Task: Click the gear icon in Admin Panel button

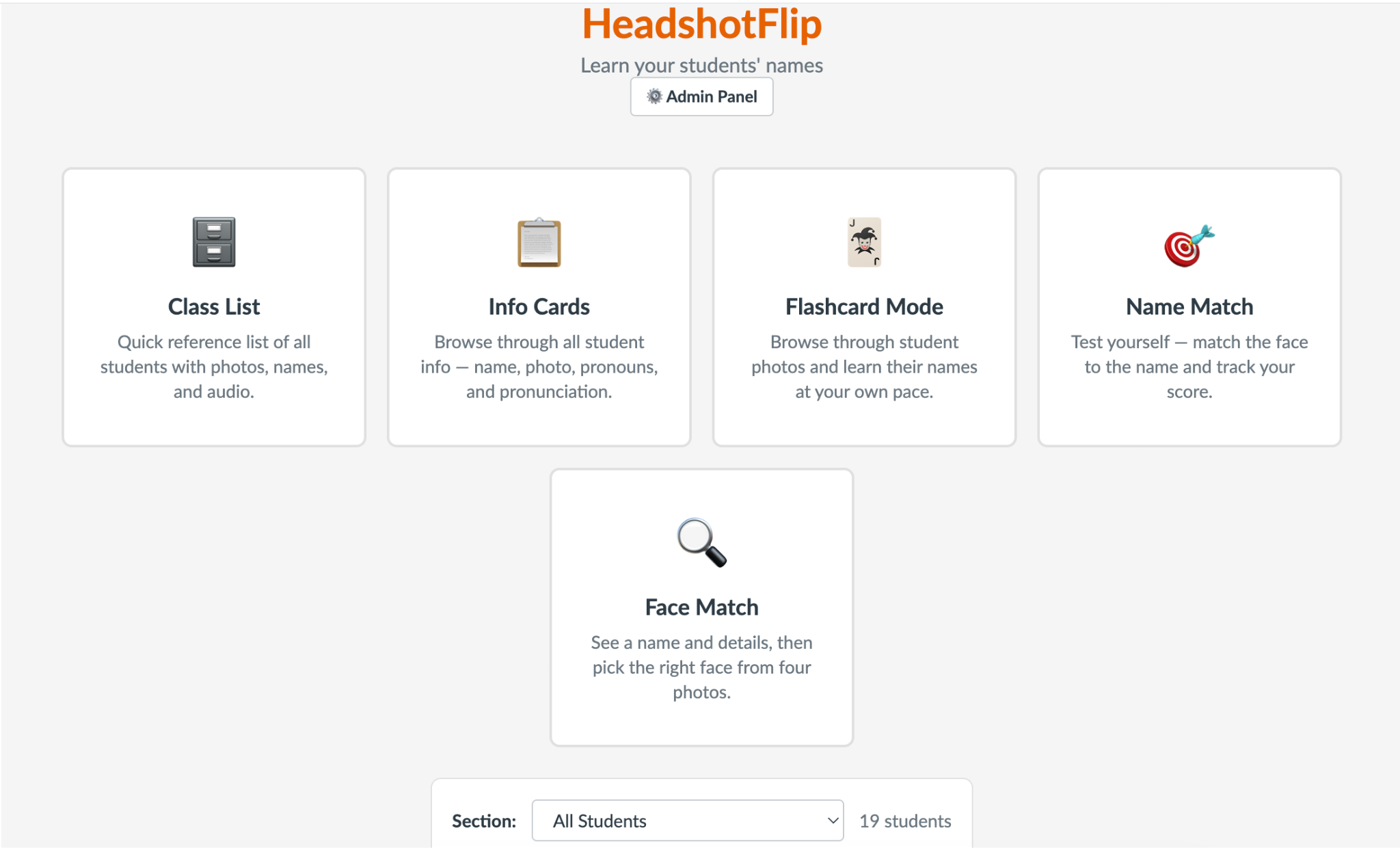Action: point(654,96)
